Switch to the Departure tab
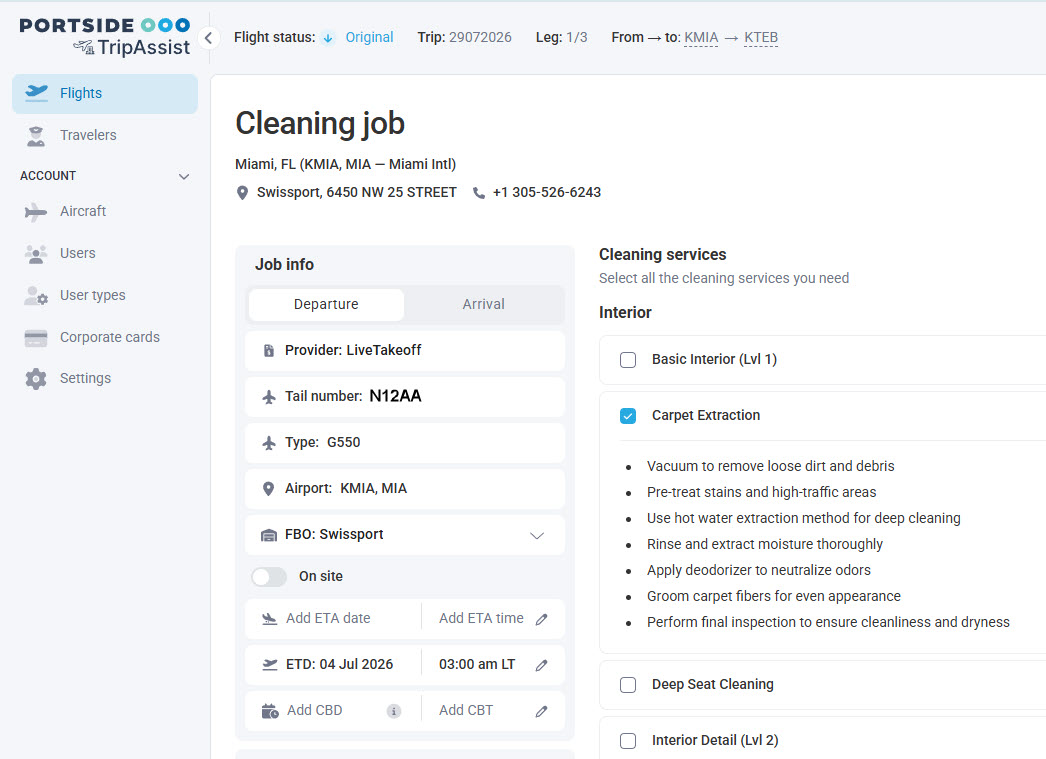Image resolution: width=1046 pixels, height=759 pixels. tap(326, 305)
